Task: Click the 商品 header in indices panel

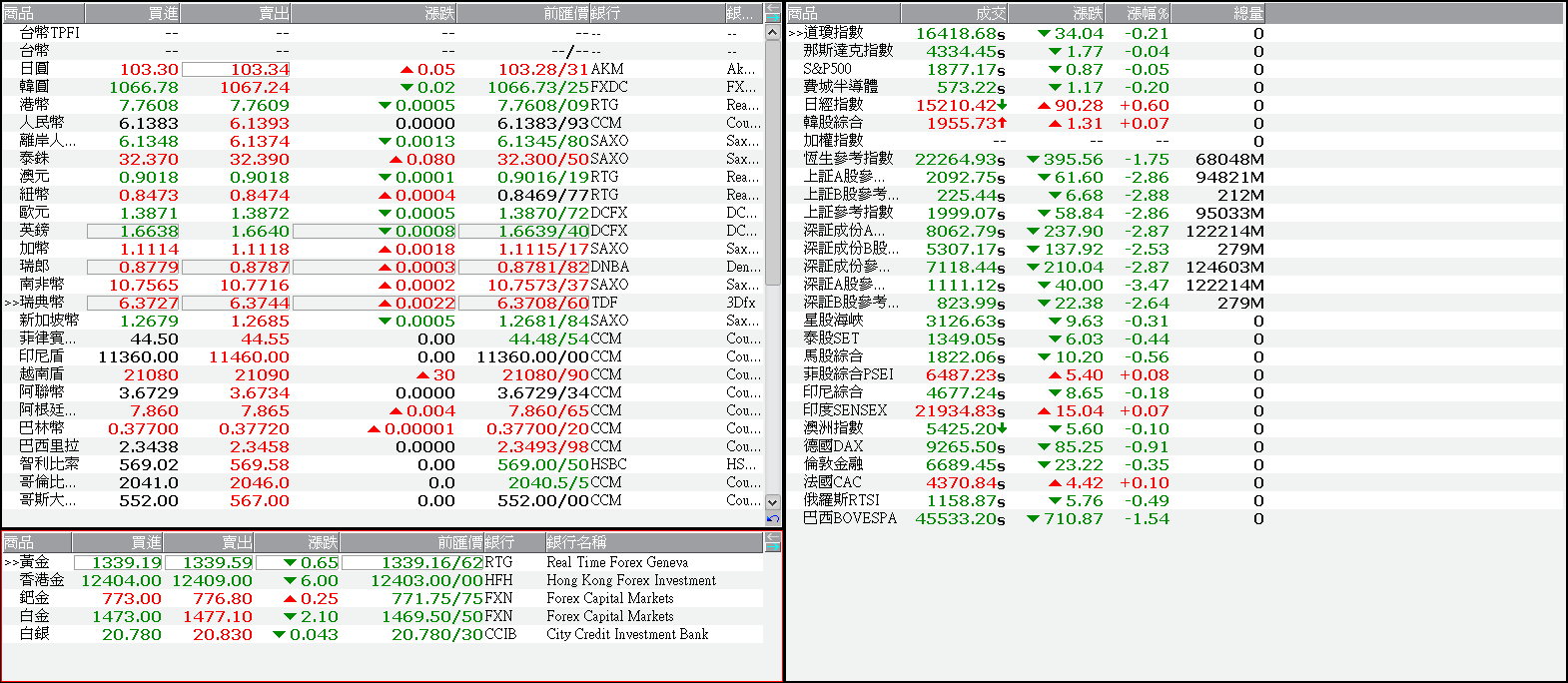Action: click(x=843, y=13)
